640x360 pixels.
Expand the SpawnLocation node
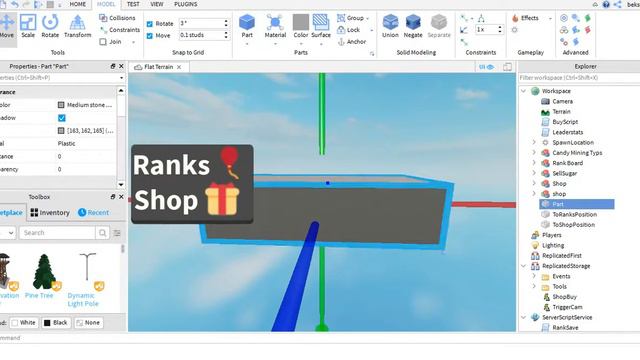(534, 142)
